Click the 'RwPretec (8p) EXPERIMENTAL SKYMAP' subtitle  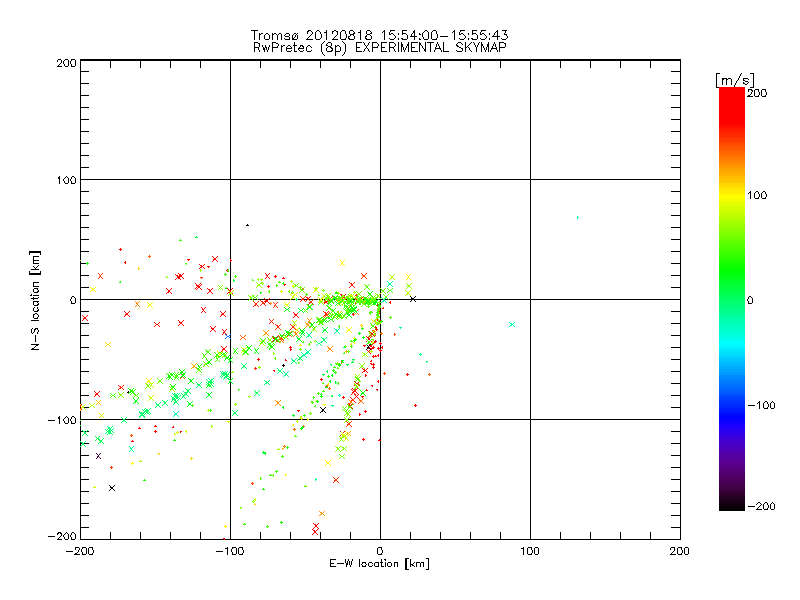pos(379,47)
